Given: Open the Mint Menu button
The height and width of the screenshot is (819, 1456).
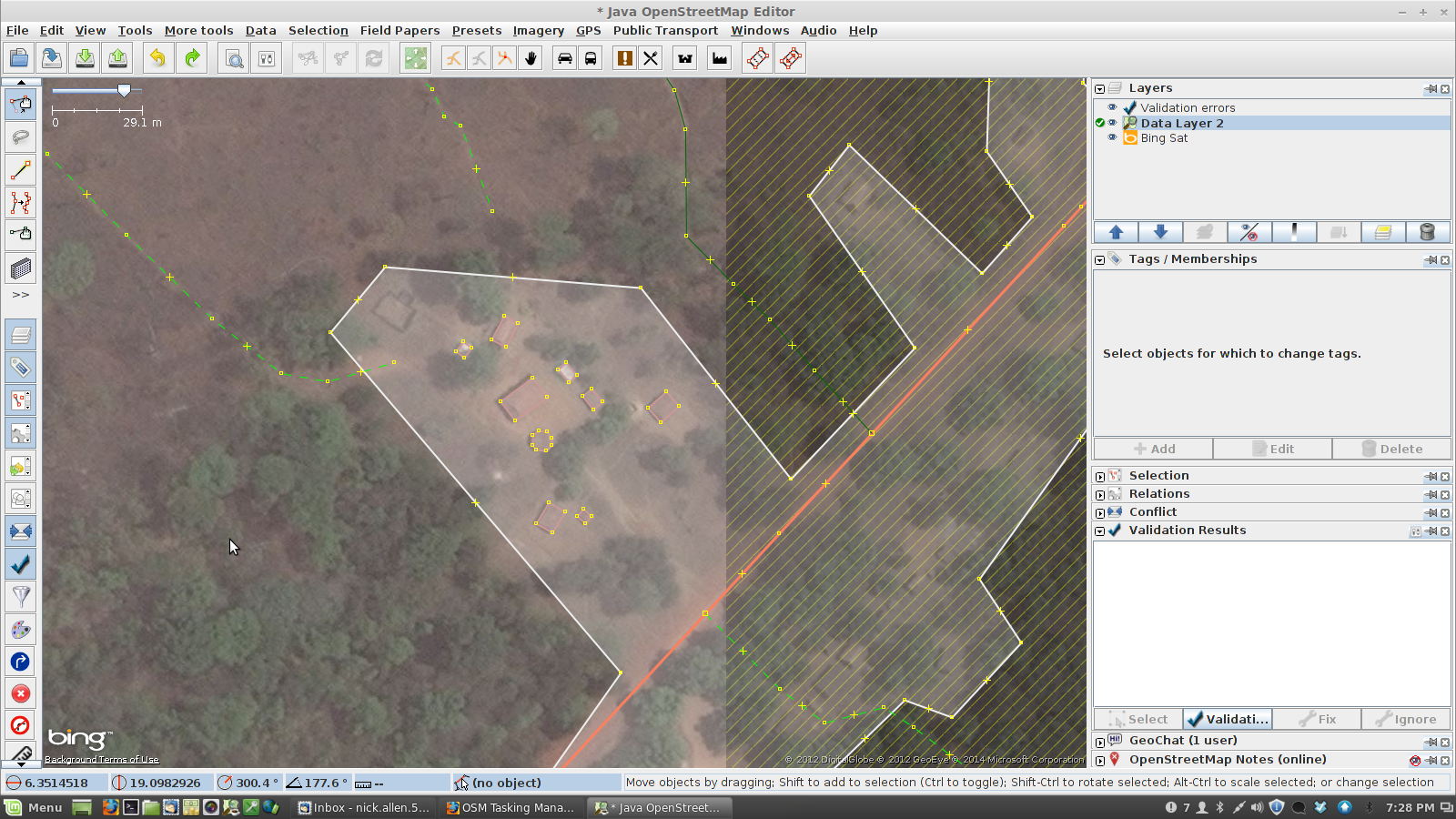Looking at the screenshot, I should click(35, 807).
